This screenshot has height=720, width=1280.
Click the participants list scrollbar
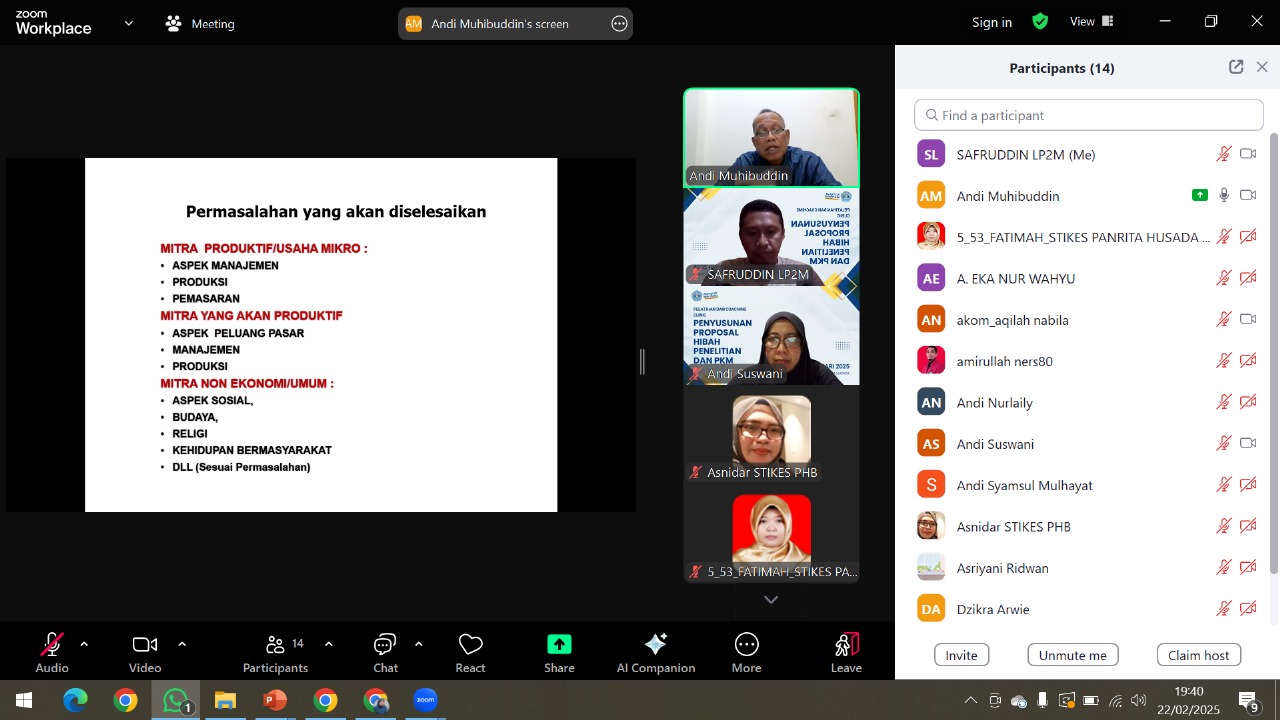[1273, 350]
